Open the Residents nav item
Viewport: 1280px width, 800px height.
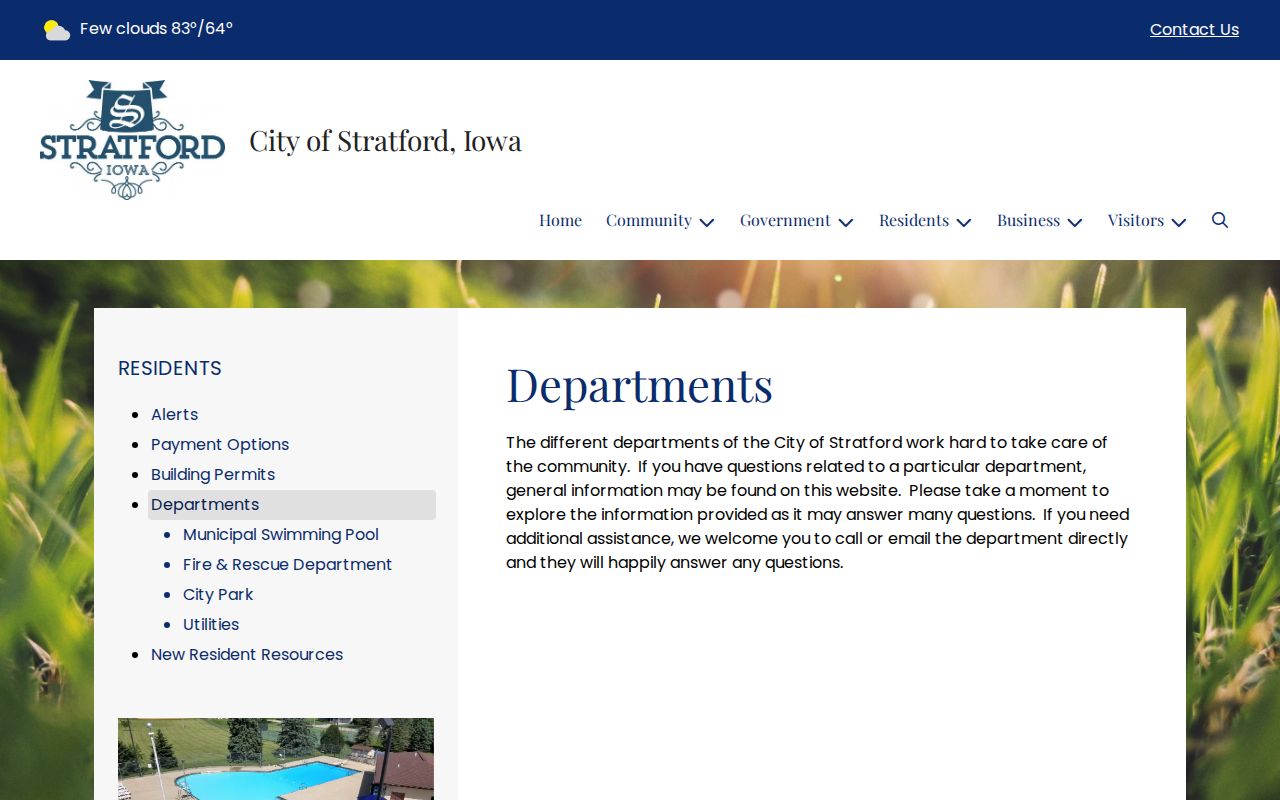(x=914, y=220)
